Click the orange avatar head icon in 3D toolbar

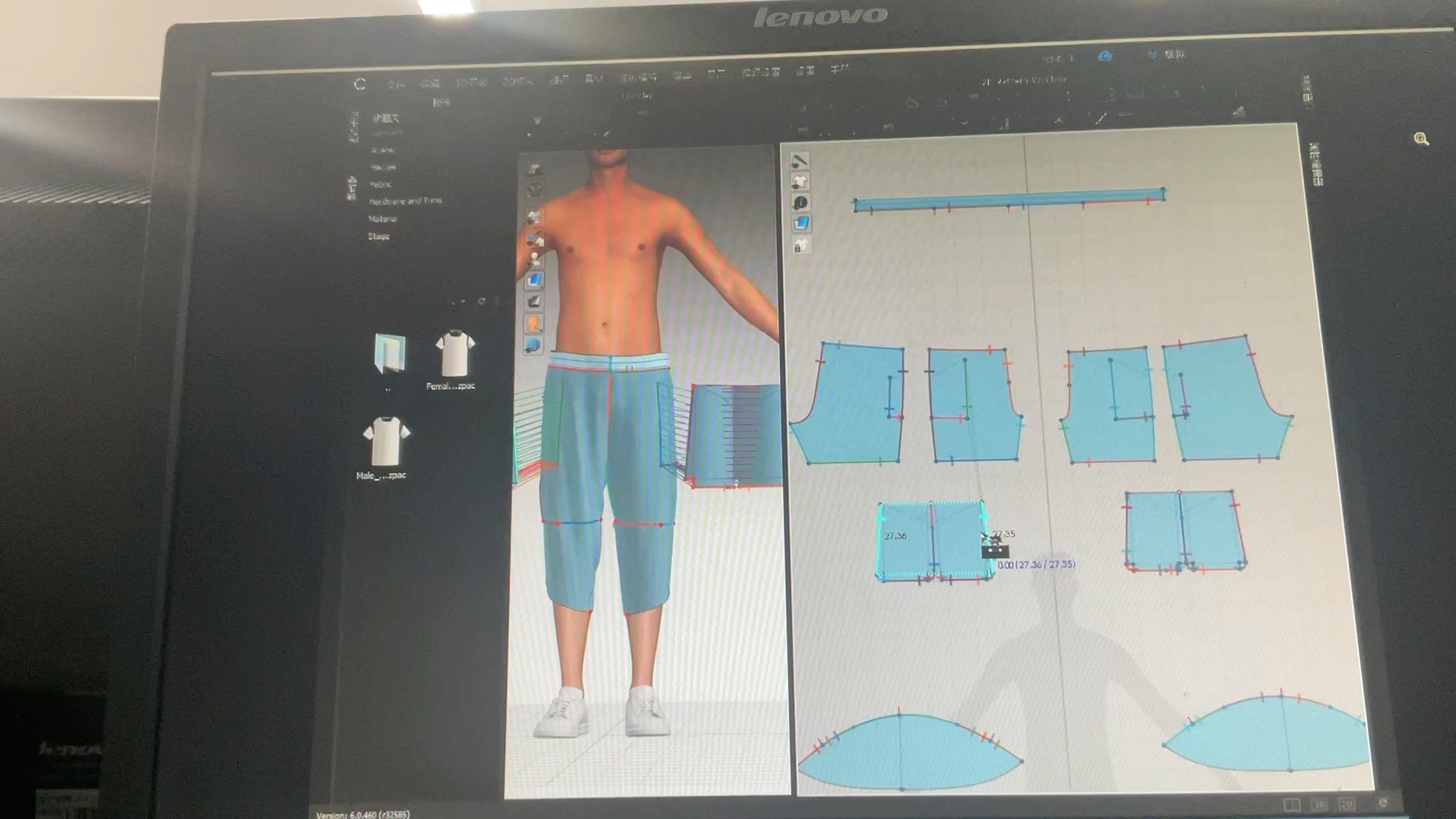click(x=533, y=324)
